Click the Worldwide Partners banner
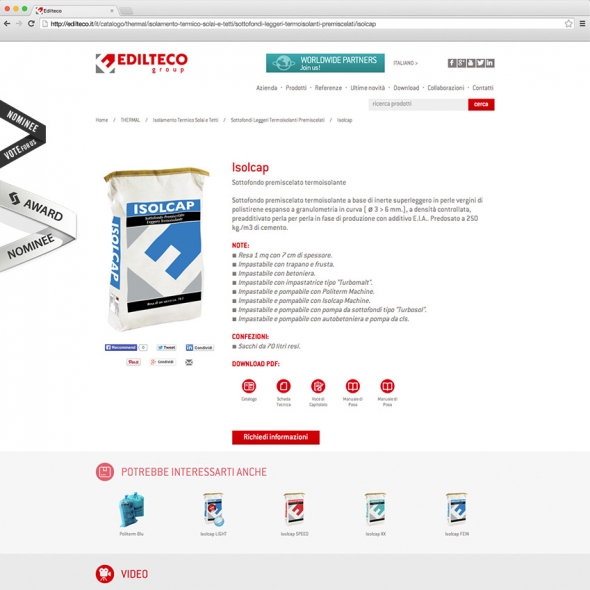The height and width of the screenshot is (590, 590). [325, 63]
